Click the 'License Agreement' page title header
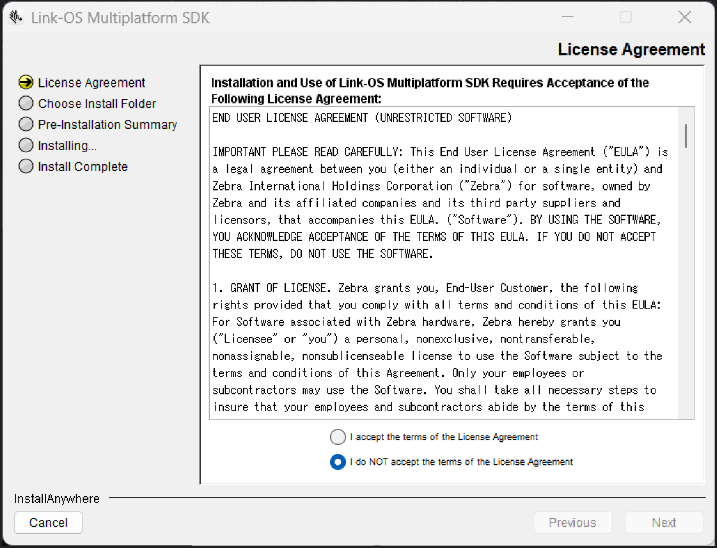Screen dimensions: 717x548 point(631,49)
